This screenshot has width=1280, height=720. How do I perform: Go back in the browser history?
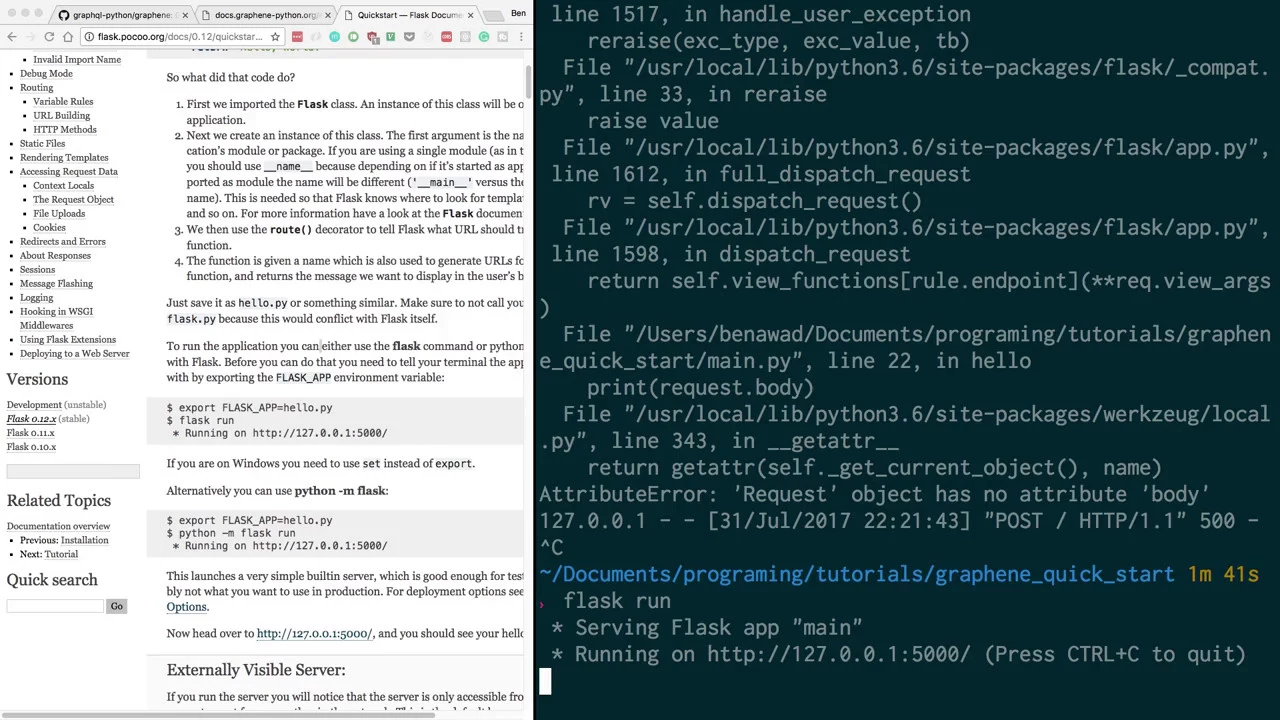pyautogui.click(x=11, y=37)
